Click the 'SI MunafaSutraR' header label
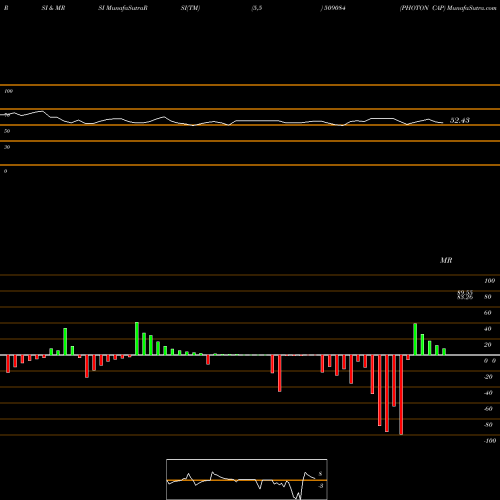Viewport: 500px width, 500px height. pyautogui.click(x=123, y=8)
